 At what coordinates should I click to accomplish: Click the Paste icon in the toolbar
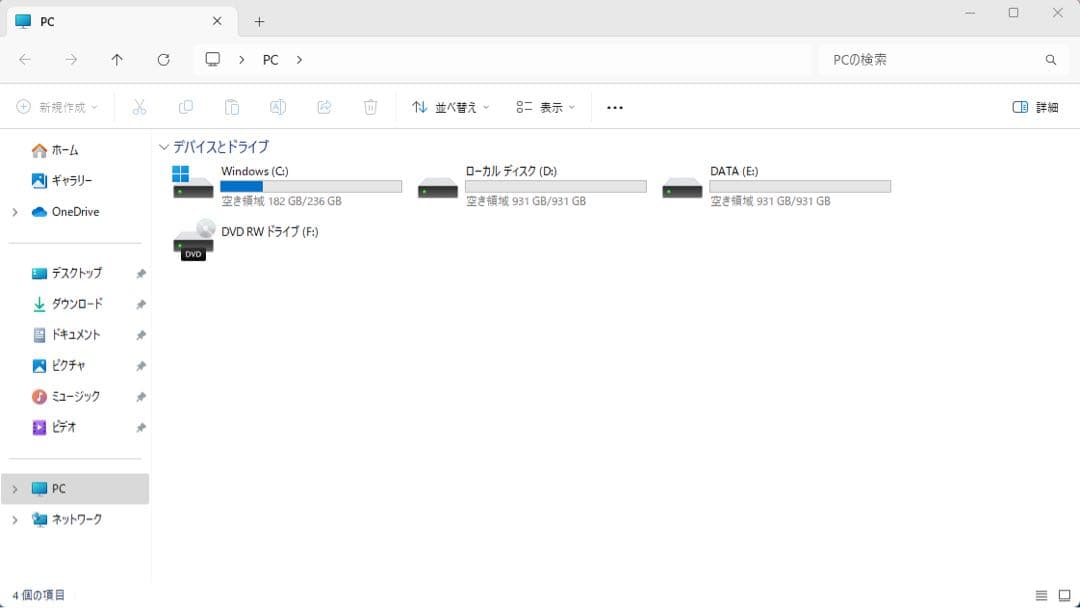pyautogui.click(x=232, y=107)
